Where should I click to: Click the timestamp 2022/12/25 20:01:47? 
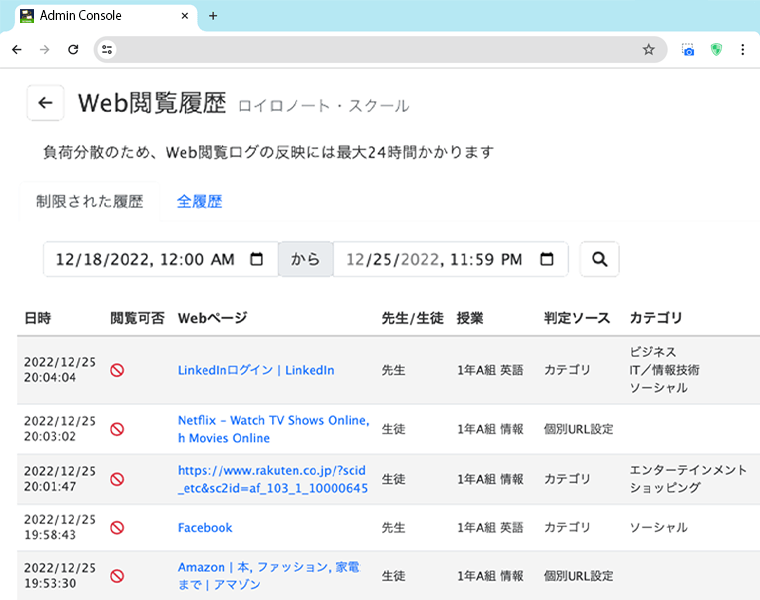(x=60, y=479)
